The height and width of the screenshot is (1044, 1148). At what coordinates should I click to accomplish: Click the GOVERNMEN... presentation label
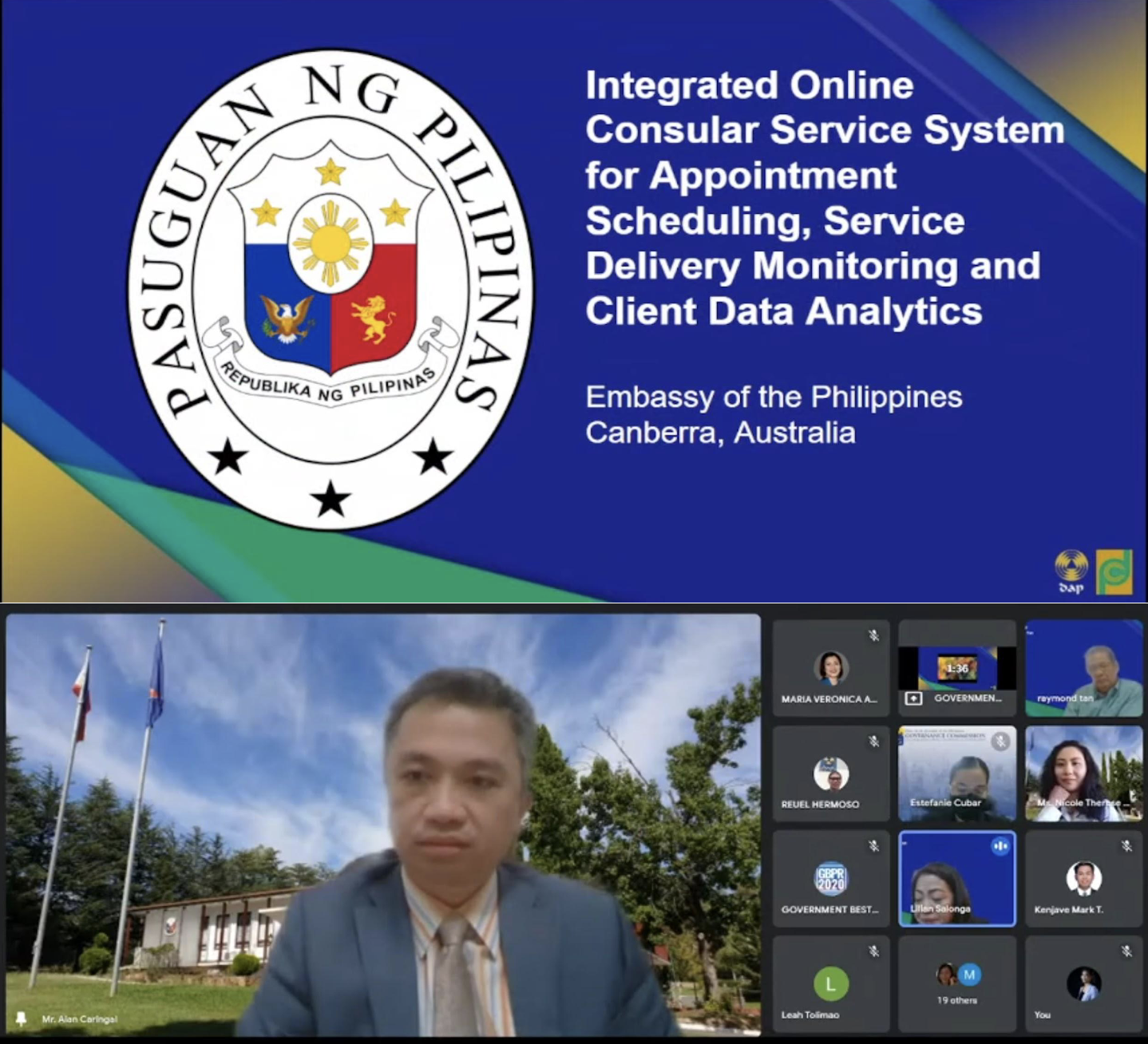coord(968,698)
